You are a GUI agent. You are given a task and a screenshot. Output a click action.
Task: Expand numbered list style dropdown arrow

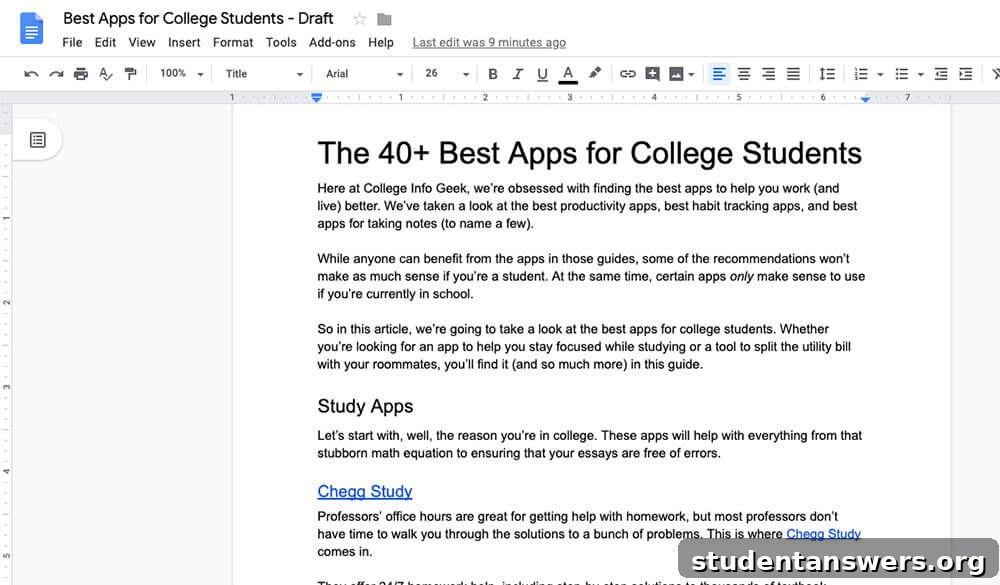[x=880, y=75]
